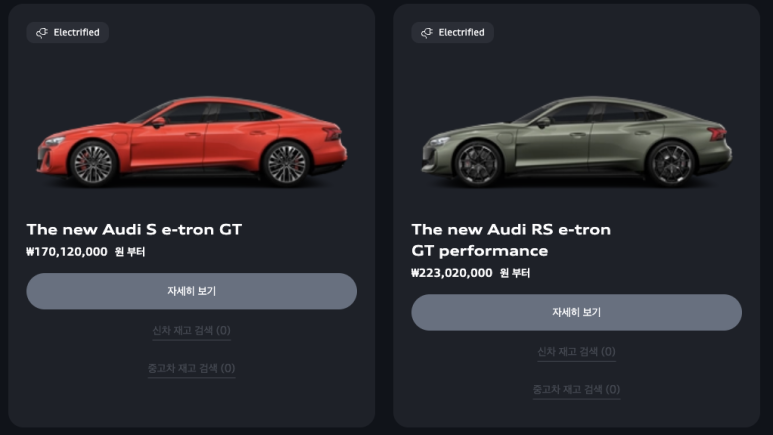Image resolution: width=773 pixels, height=435 pixels.
Task: Select the Electrified badge label on the S e-tron GT card
Action: 76,33
